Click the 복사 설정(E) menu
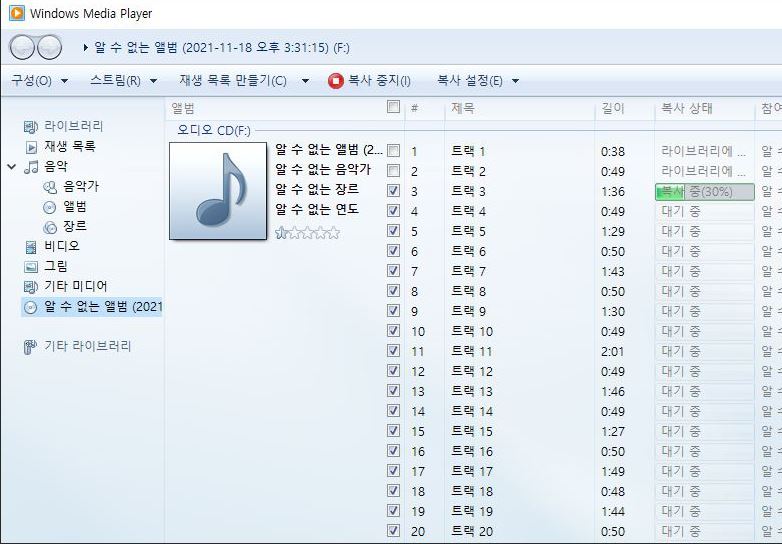 (470, 81)
